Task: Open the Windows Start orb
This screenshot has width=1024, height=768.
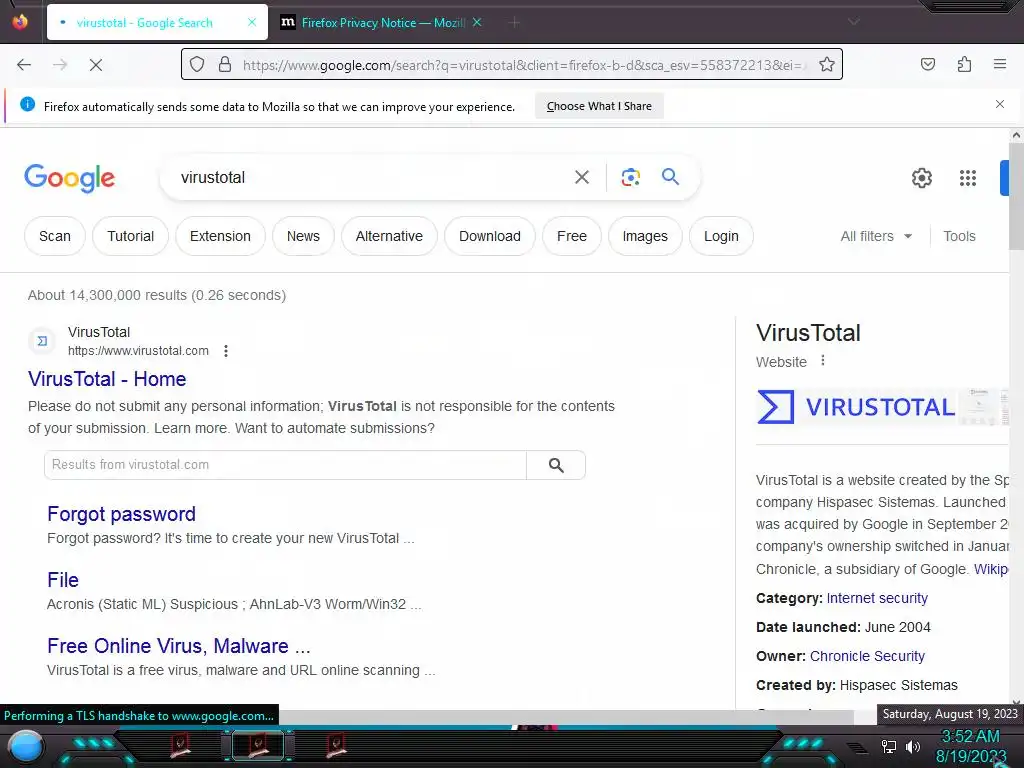Action: pos(25,746)
